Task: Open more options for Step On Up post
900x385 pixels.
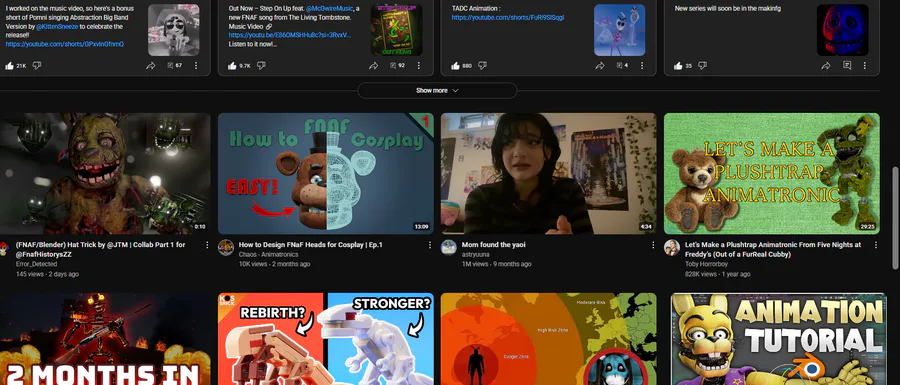Action: coord(418,66)
